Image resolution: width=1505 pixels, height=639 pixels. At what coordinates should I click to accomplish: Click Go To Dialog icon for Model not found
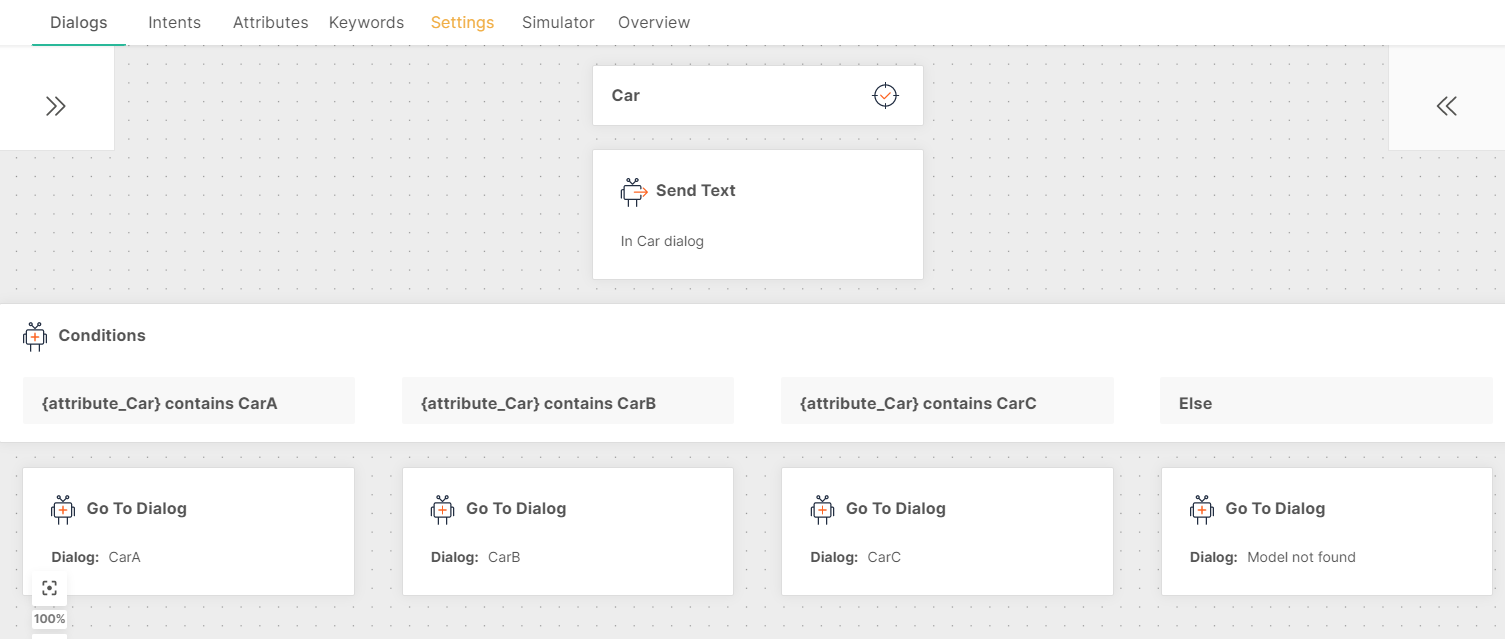tap(1202, 509)
